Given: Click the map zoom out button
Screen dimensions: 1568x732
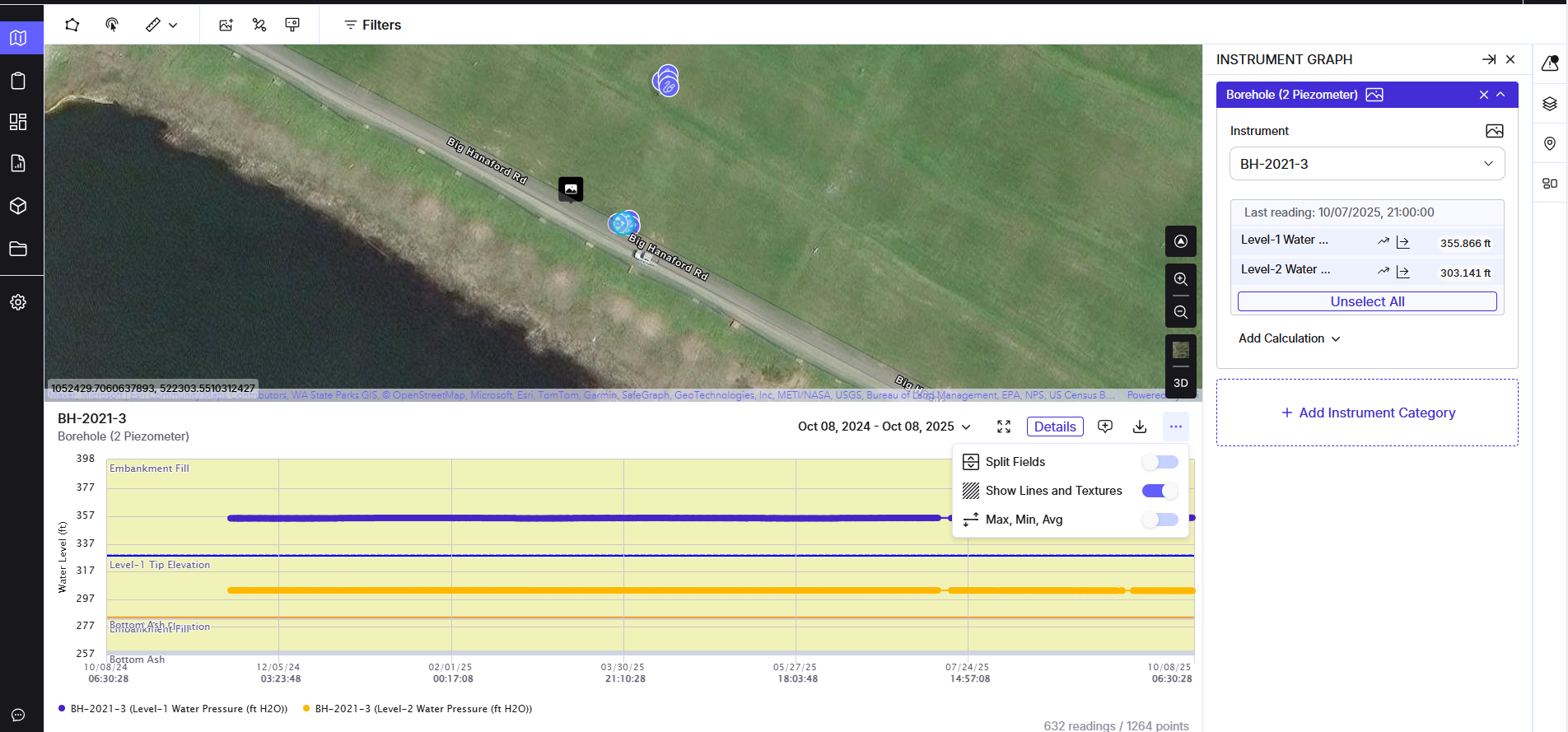Looking at the screenshot, I should click(1180, 312).
